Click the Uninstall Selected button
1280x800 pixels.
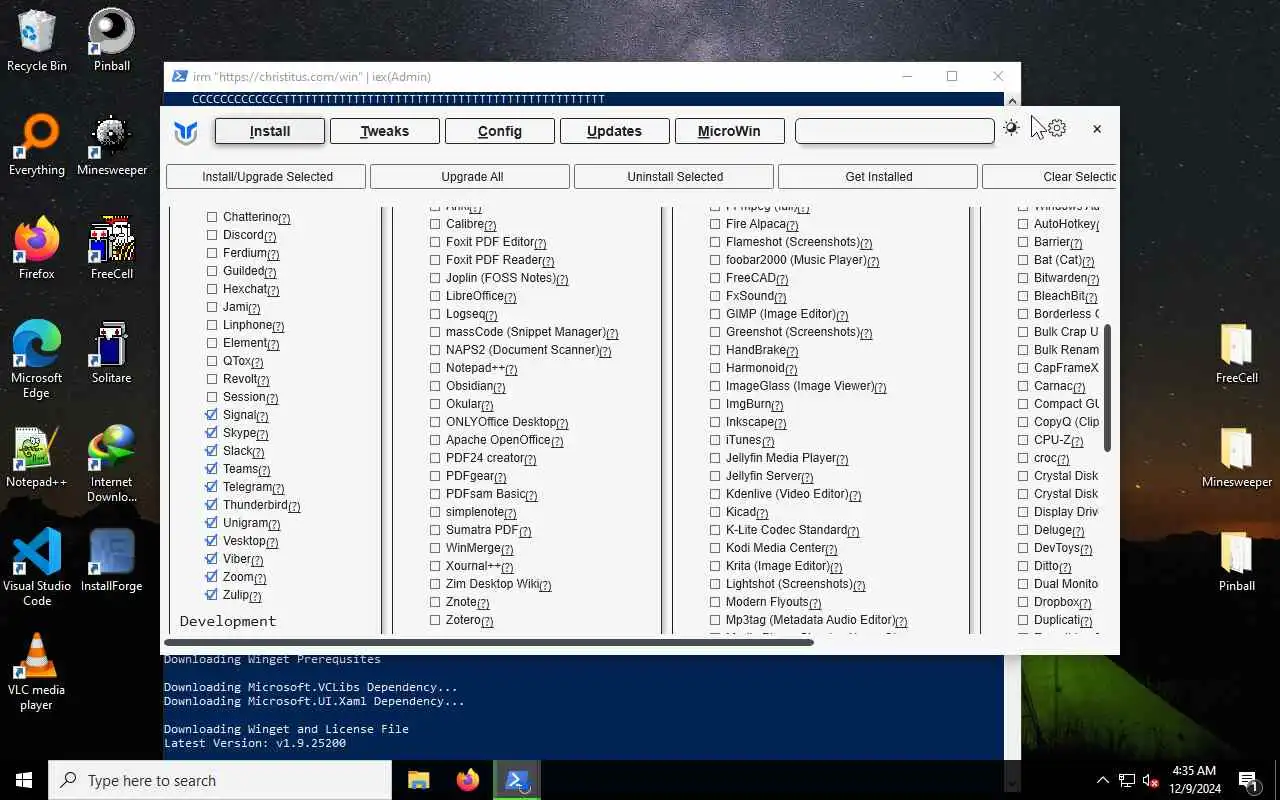click(x=675, y=177)
